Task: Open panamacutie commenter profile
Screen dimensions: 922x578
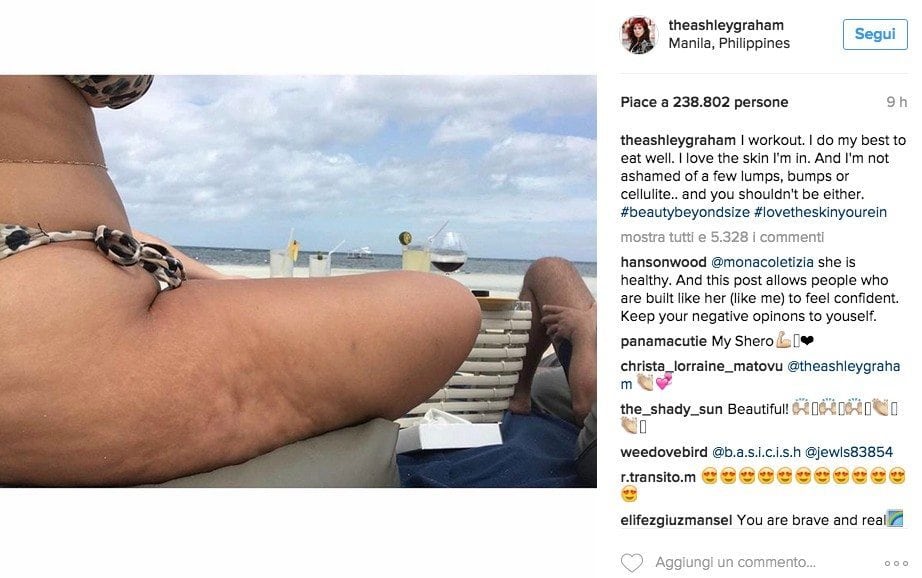Action: [x=663, y=341]
